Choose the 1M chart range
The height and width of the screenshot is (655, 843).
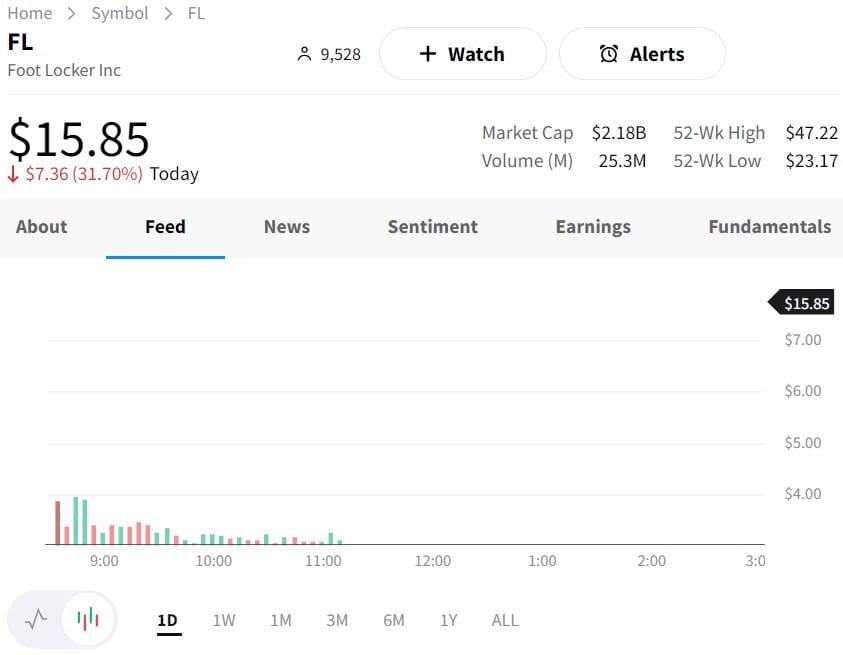(281, 620)
